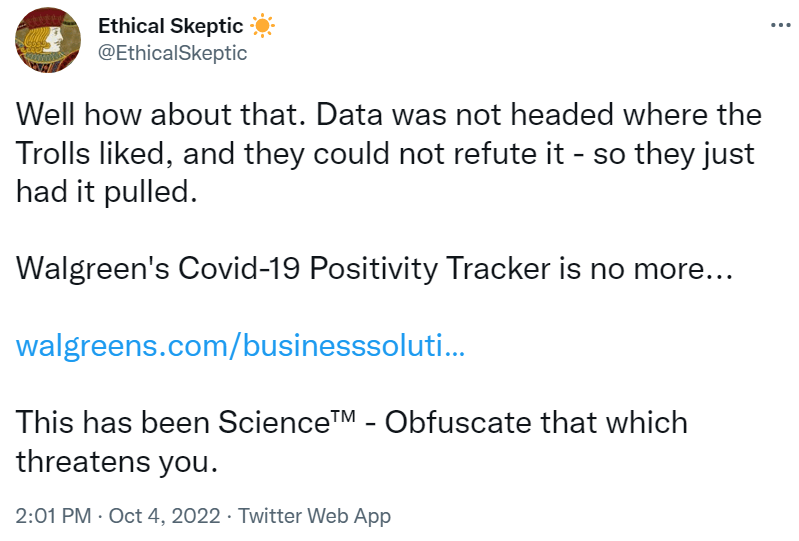Open the @EthicalSkeptic handle link

(x=172, y=53)
